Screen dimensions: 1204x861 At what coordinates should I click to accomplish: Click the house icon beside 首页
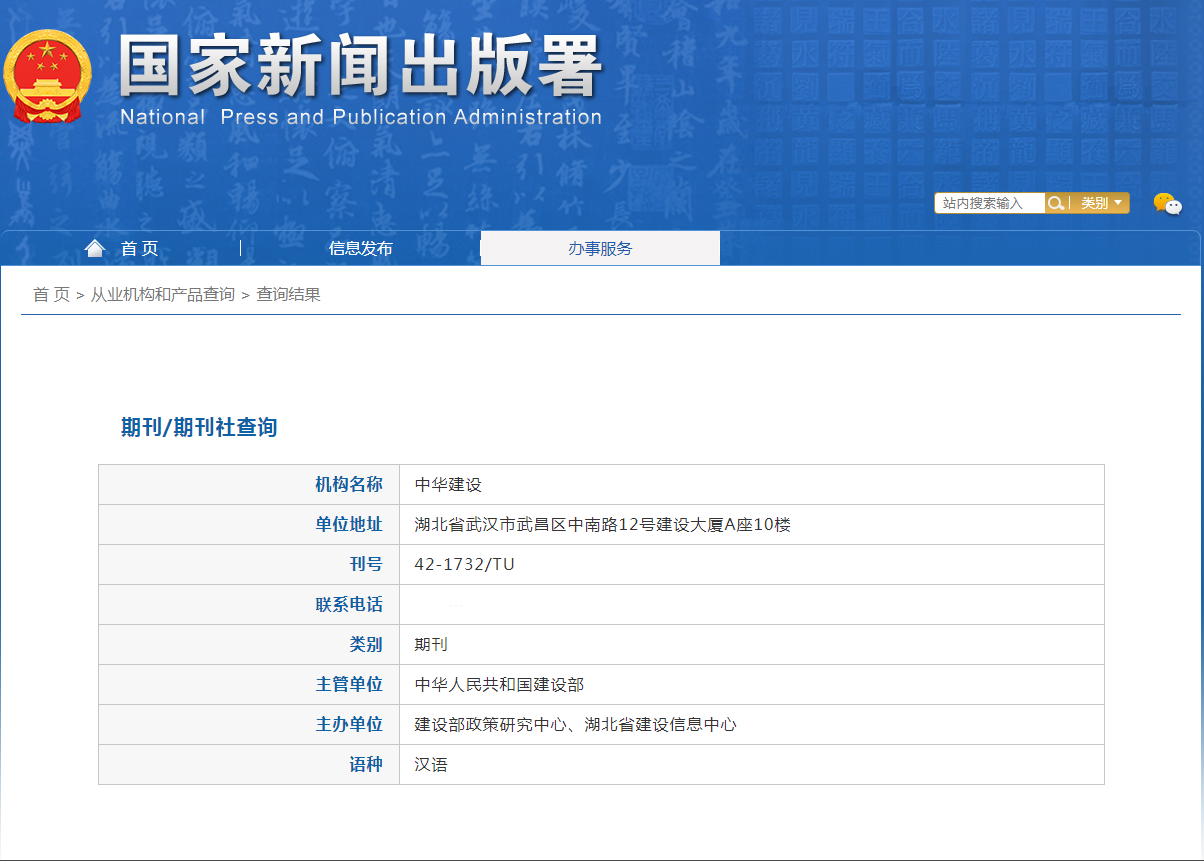pos(95,248)
